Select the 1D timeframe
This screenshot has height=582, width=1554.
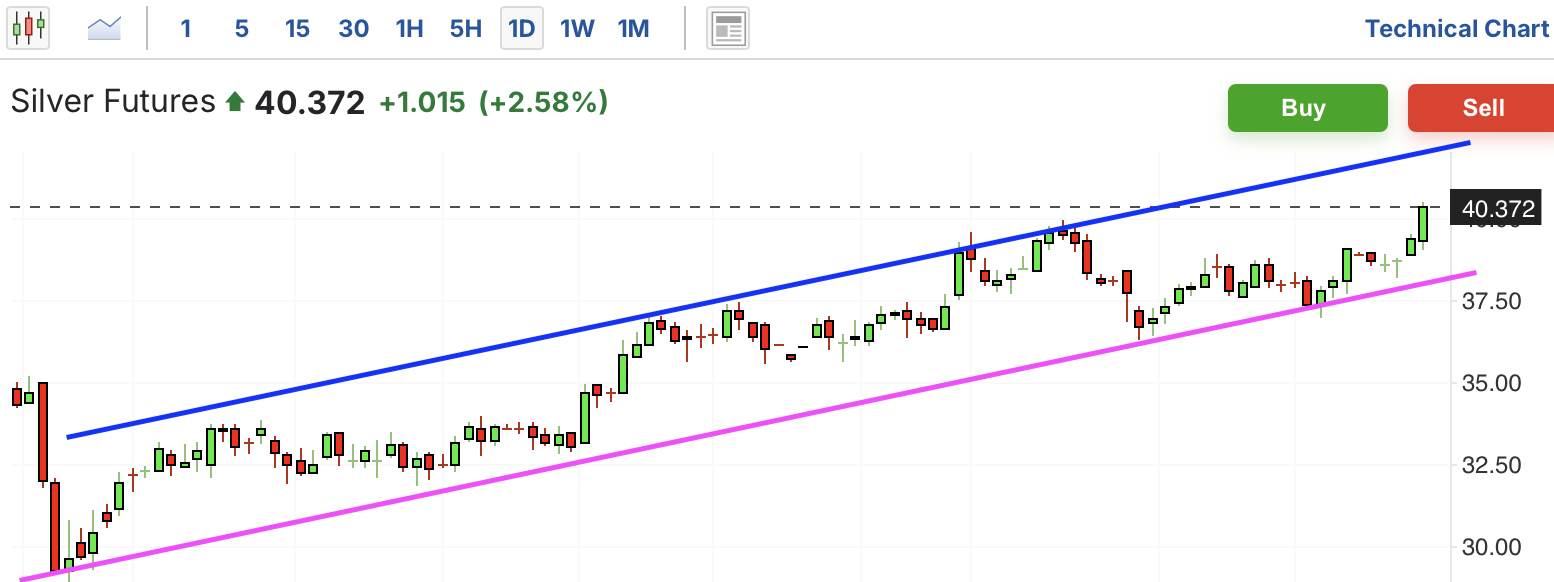tap(521, 28)
